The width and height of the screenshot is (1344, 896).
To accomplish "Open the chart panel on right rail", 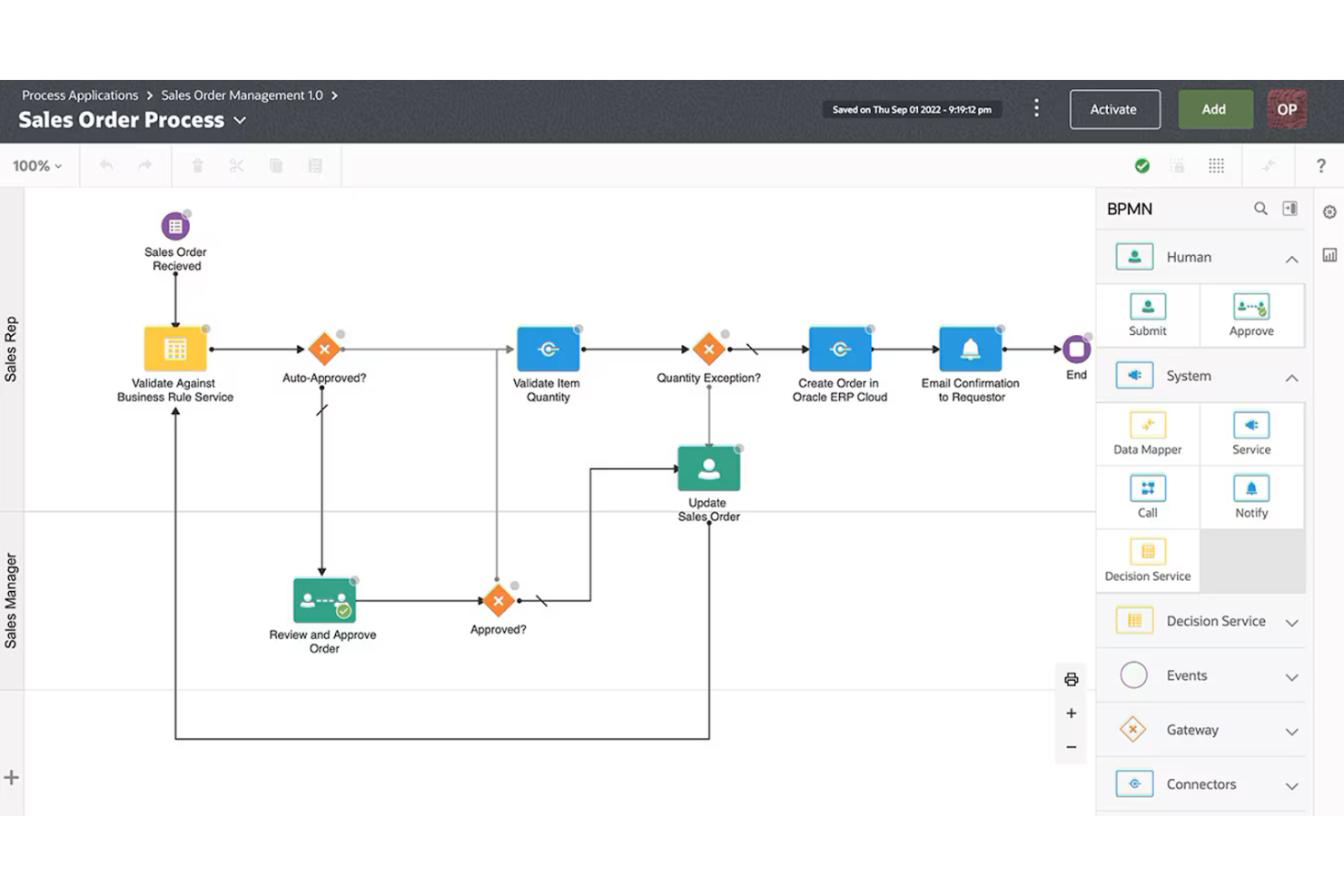I will [1329, 255].
